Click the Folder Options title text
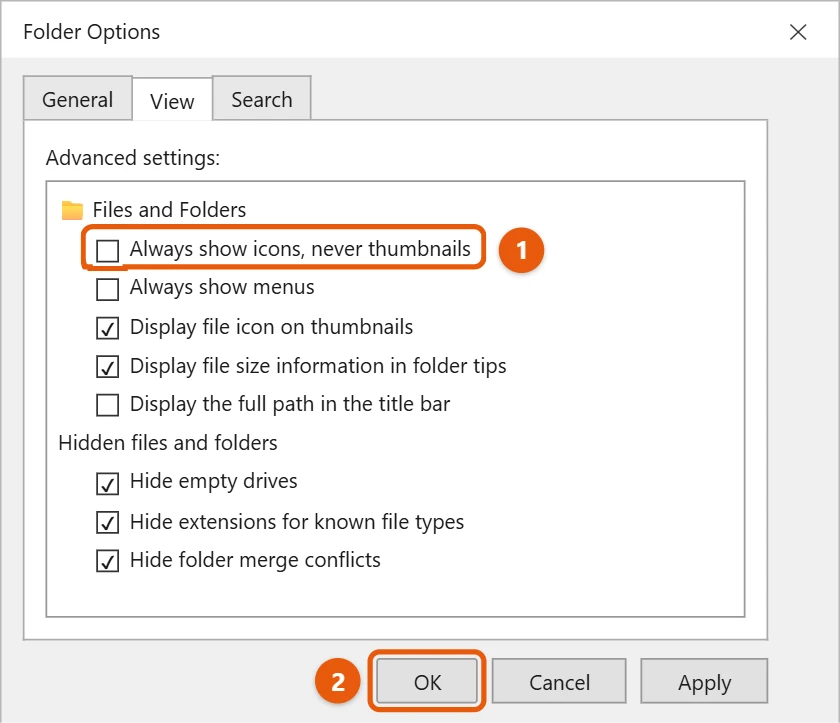The image size is (840, 723). [92, 32]
